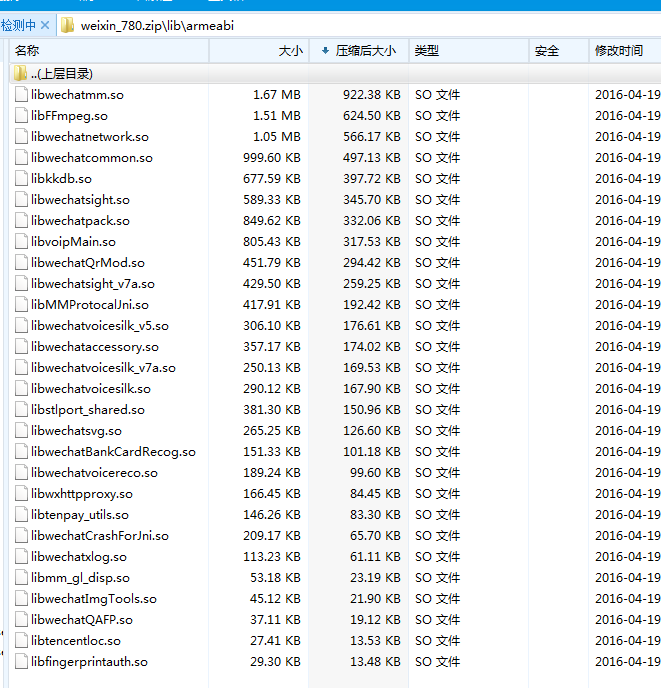Click libtenpay_utils.so file icon
661x688 pixels.
pos(21,515)
